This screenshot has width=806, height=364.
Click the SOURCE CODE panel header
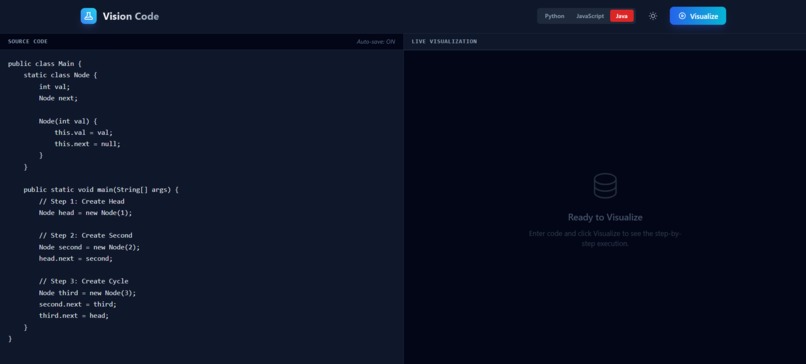(x=28, y=42)
